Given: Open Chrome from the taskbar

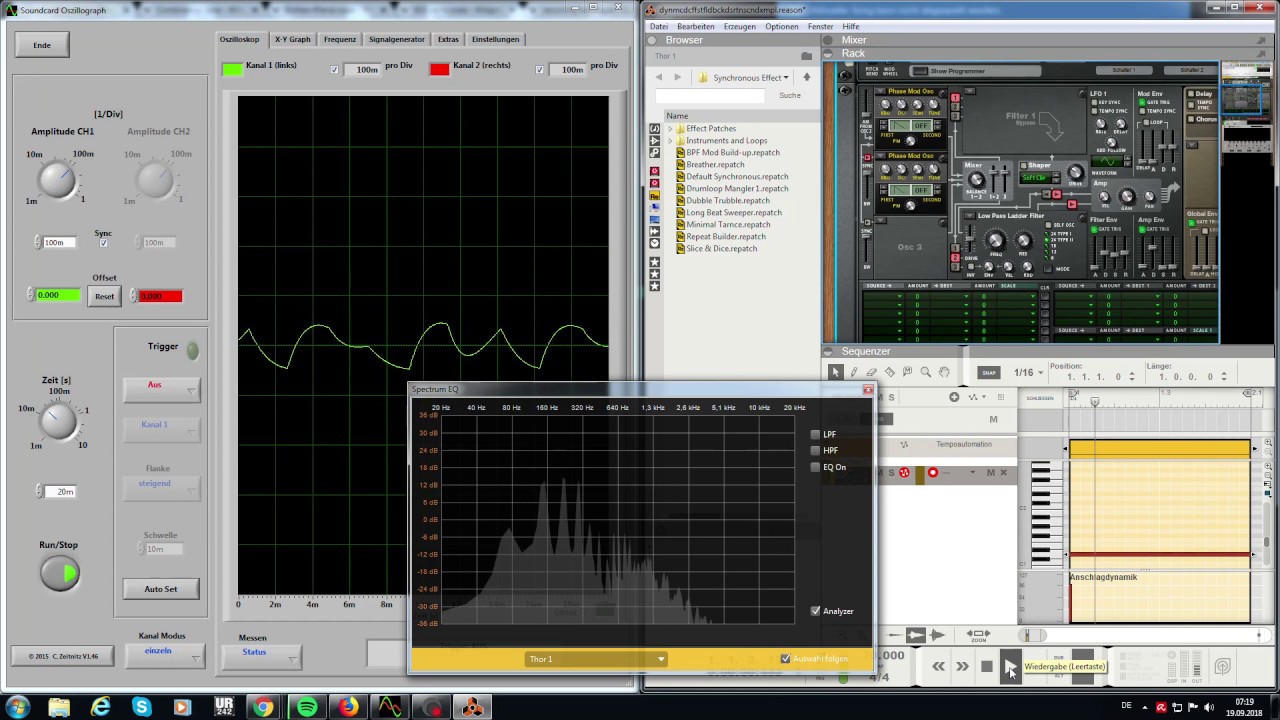Looking at the screenshot, I should [x=263, y=707].
